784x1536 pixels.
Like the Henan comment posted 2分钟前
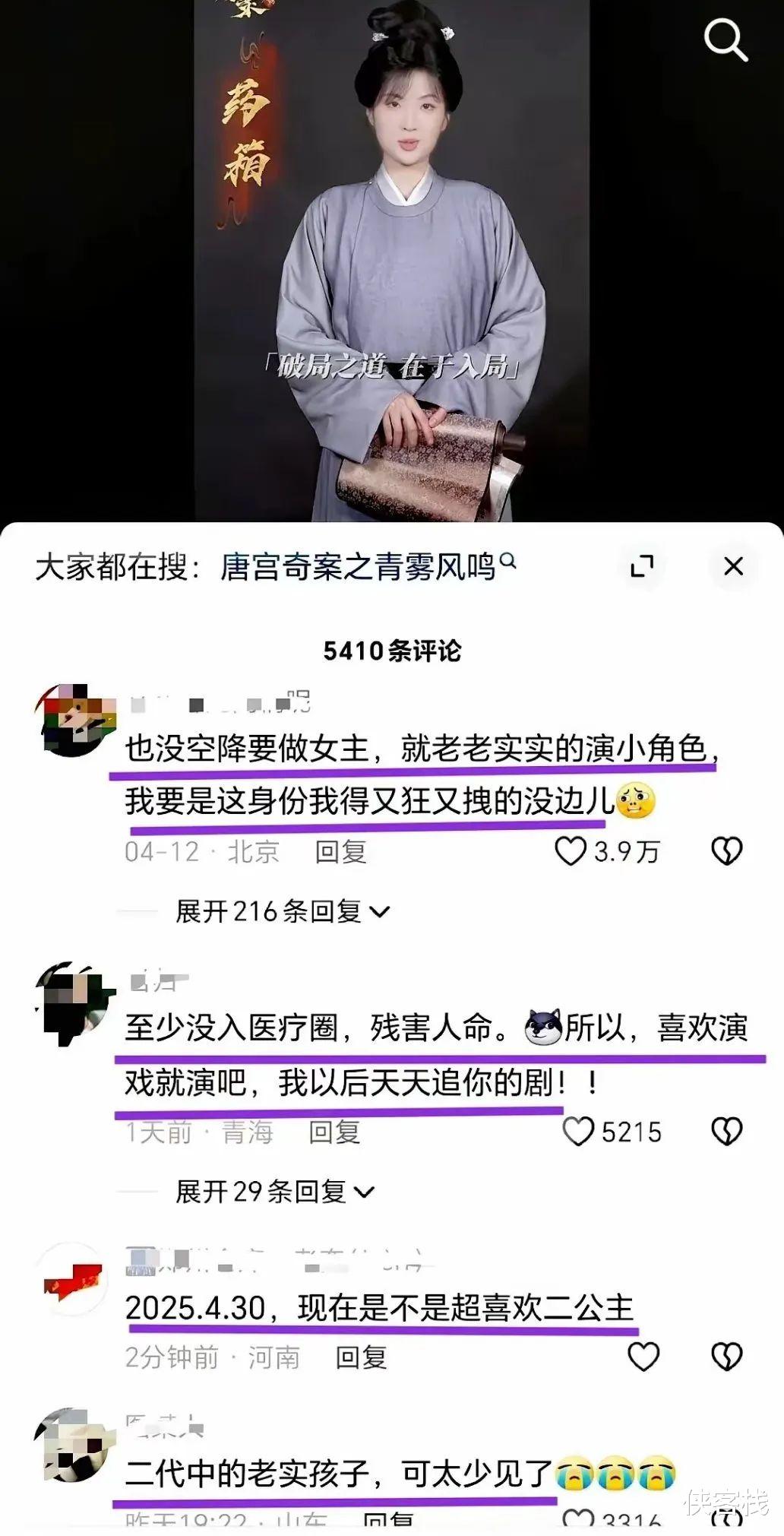[643, 1357]
